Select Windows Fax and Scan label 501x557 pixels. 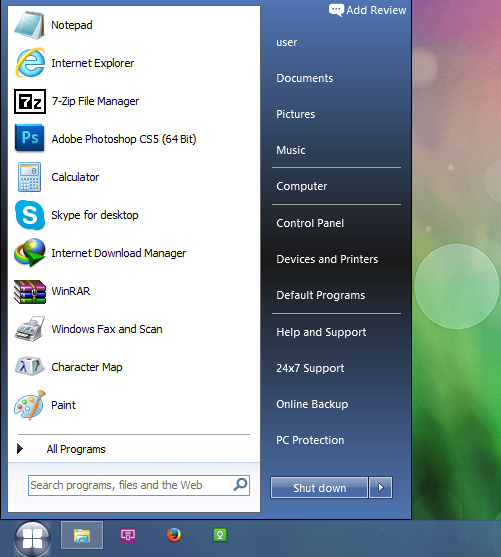pyautogui.click(x=107, y=329)
